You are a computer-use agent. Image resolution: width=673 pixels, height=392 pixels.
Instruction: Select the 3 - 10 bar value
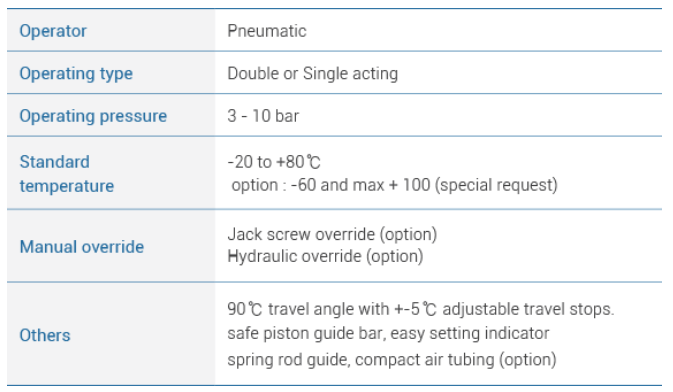coord(263,116)
